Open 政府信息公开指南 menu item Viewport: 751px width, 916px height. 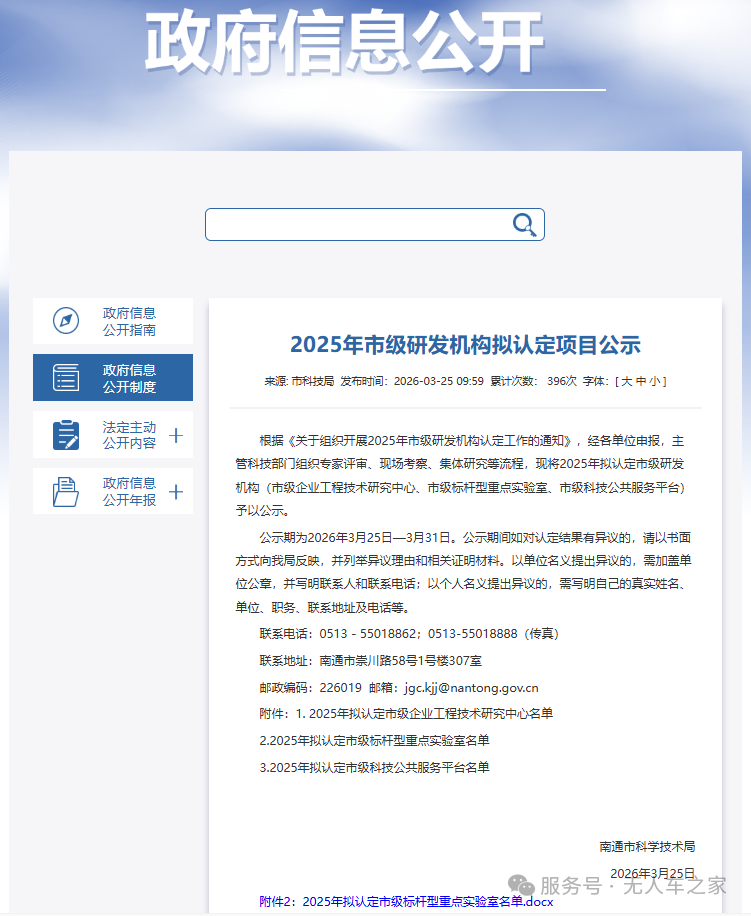[x=113, y=321]
